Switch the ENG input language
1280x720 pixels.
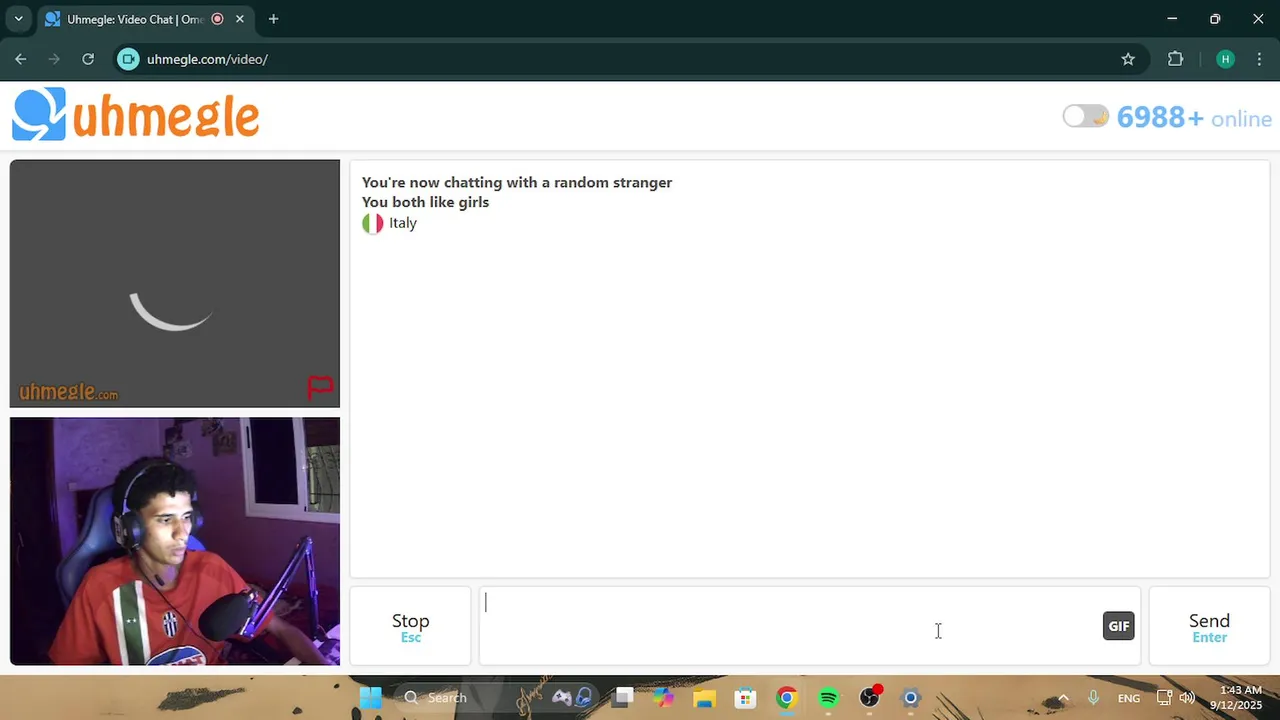tap(1128, 698)
